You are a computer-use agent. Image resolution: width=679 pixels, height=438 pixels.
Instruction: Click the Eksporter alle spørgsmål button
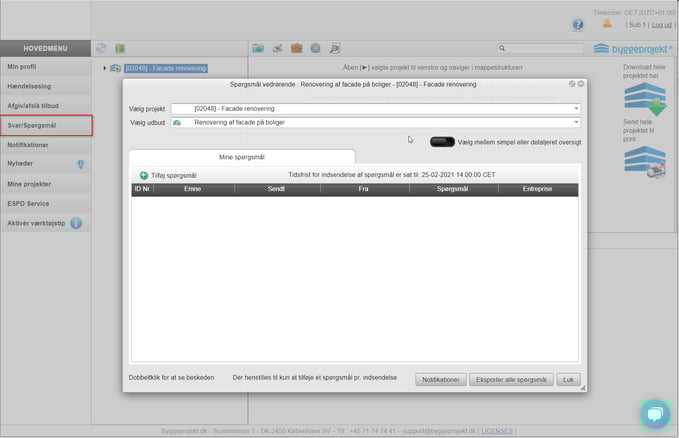click(514, 380)
